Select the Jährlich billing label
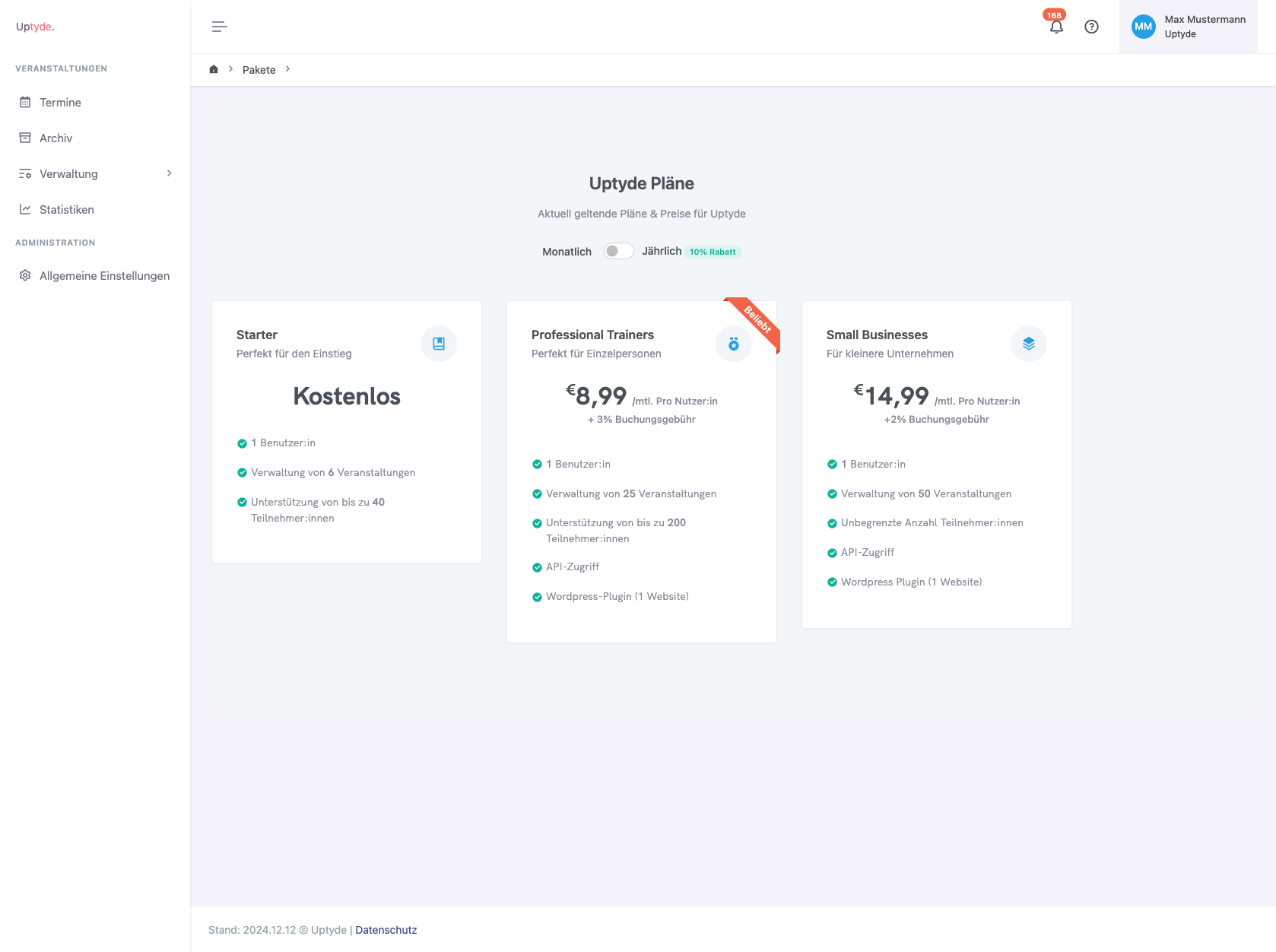 (x=662, y=251)
